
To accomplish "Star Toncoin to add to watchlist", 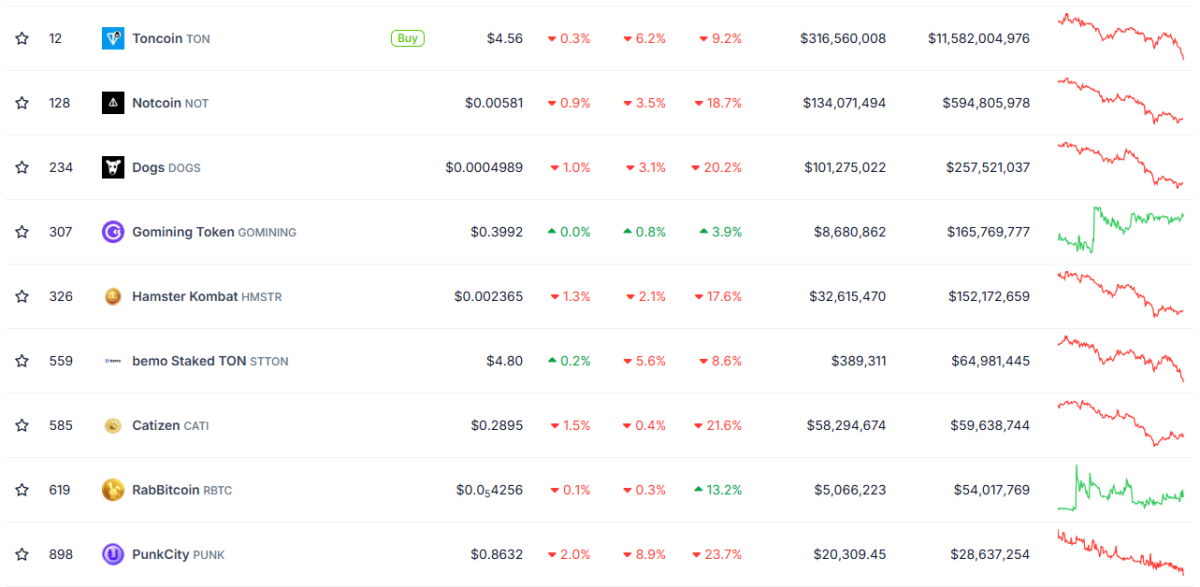I will coord(22,39).
